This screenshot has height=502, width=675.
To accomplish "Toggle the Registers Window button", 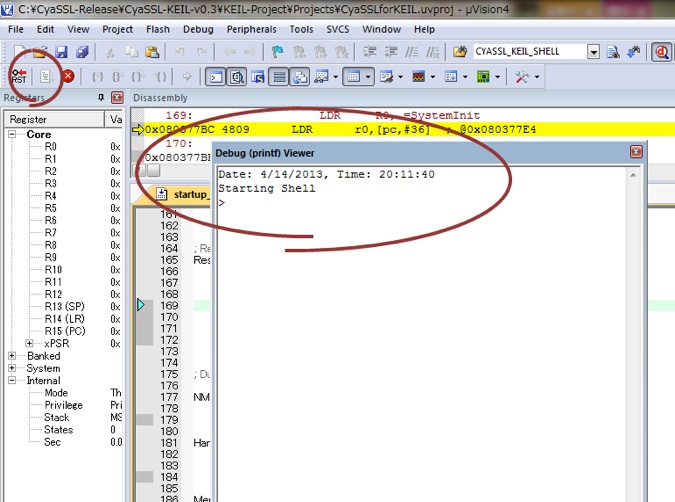I will [279, 77].
